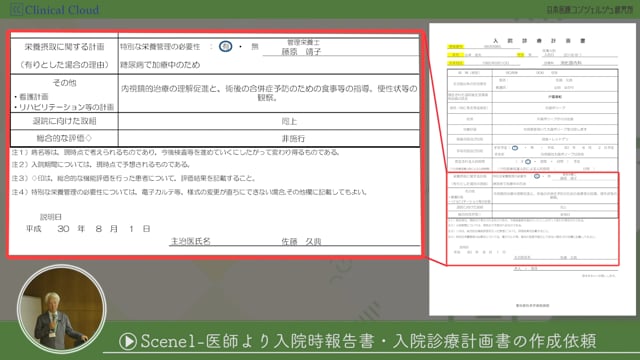Viewport: 640px width, 360px height.
Task: Click the (有りとした場合の理由) label
Action: [x=64, y=64]
